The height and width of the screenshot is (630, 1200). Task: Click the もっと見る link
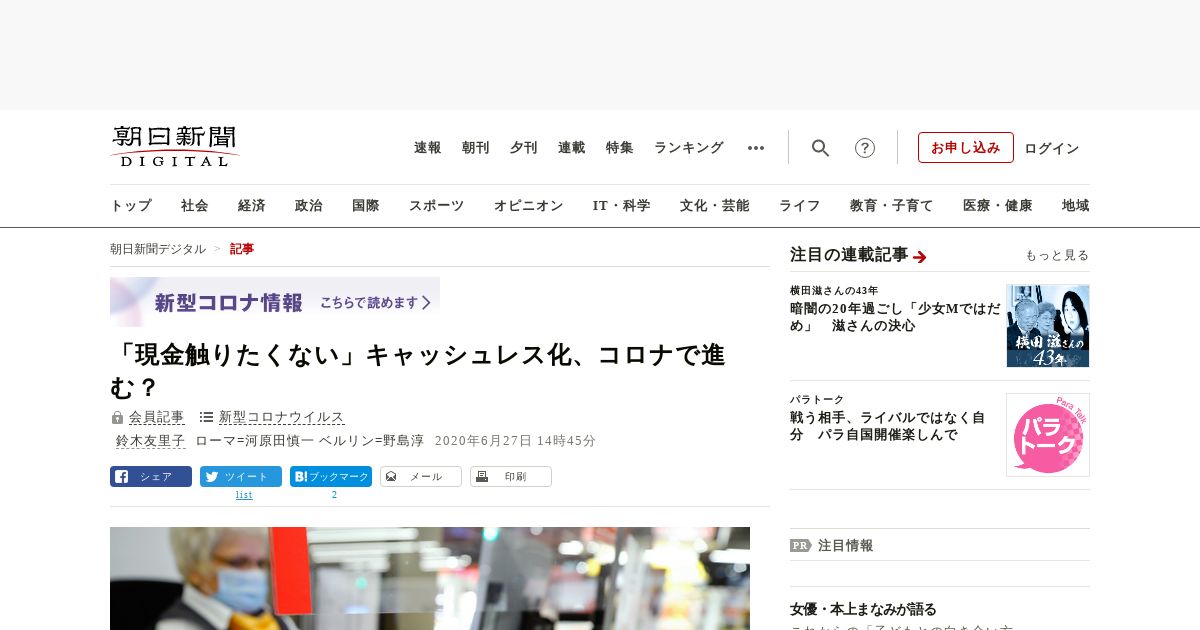point(1057,255)
